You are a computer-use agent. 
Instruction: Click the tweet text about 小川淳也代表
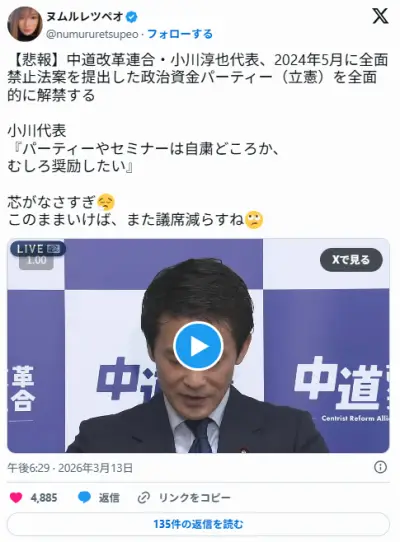click(198, 77)
